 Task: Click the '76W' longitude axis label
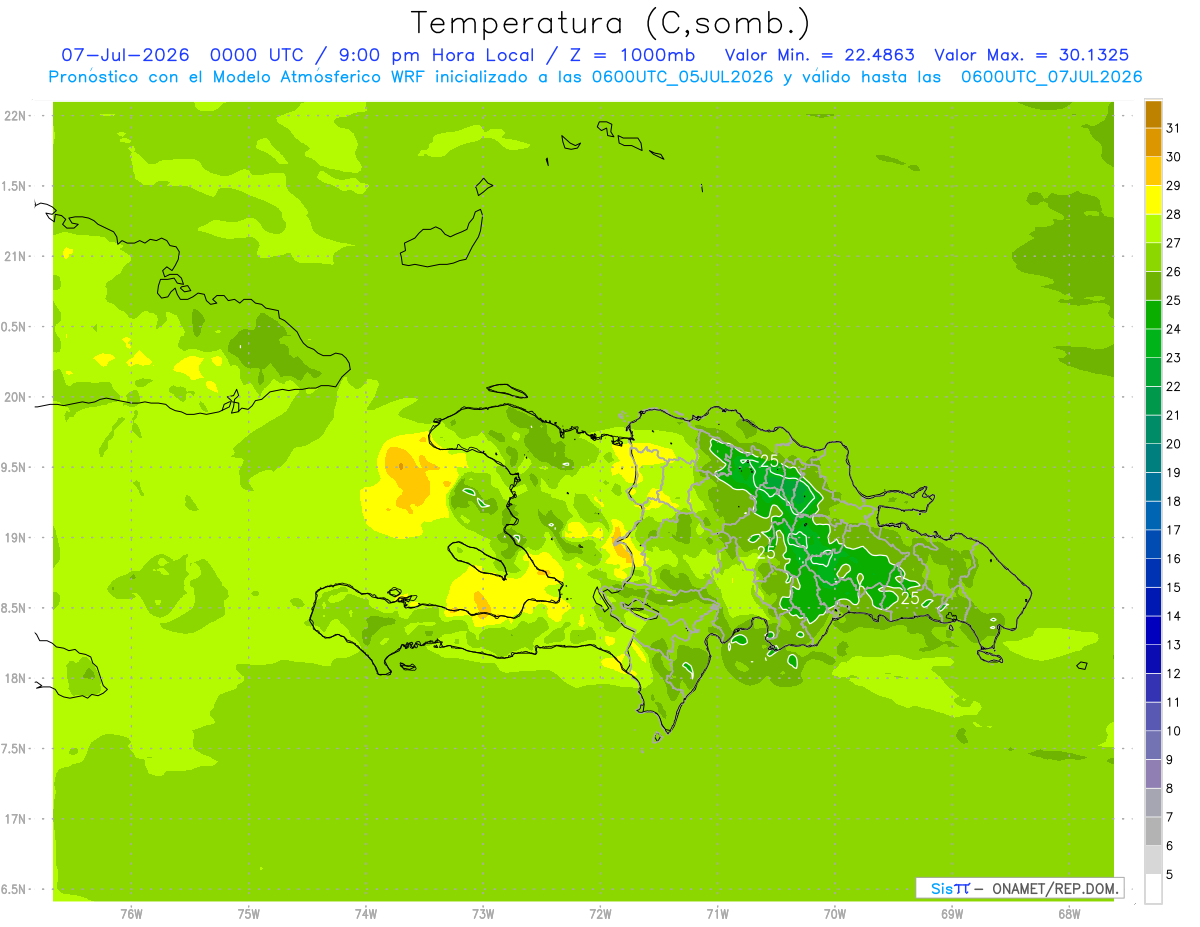(x=131, y=913)
